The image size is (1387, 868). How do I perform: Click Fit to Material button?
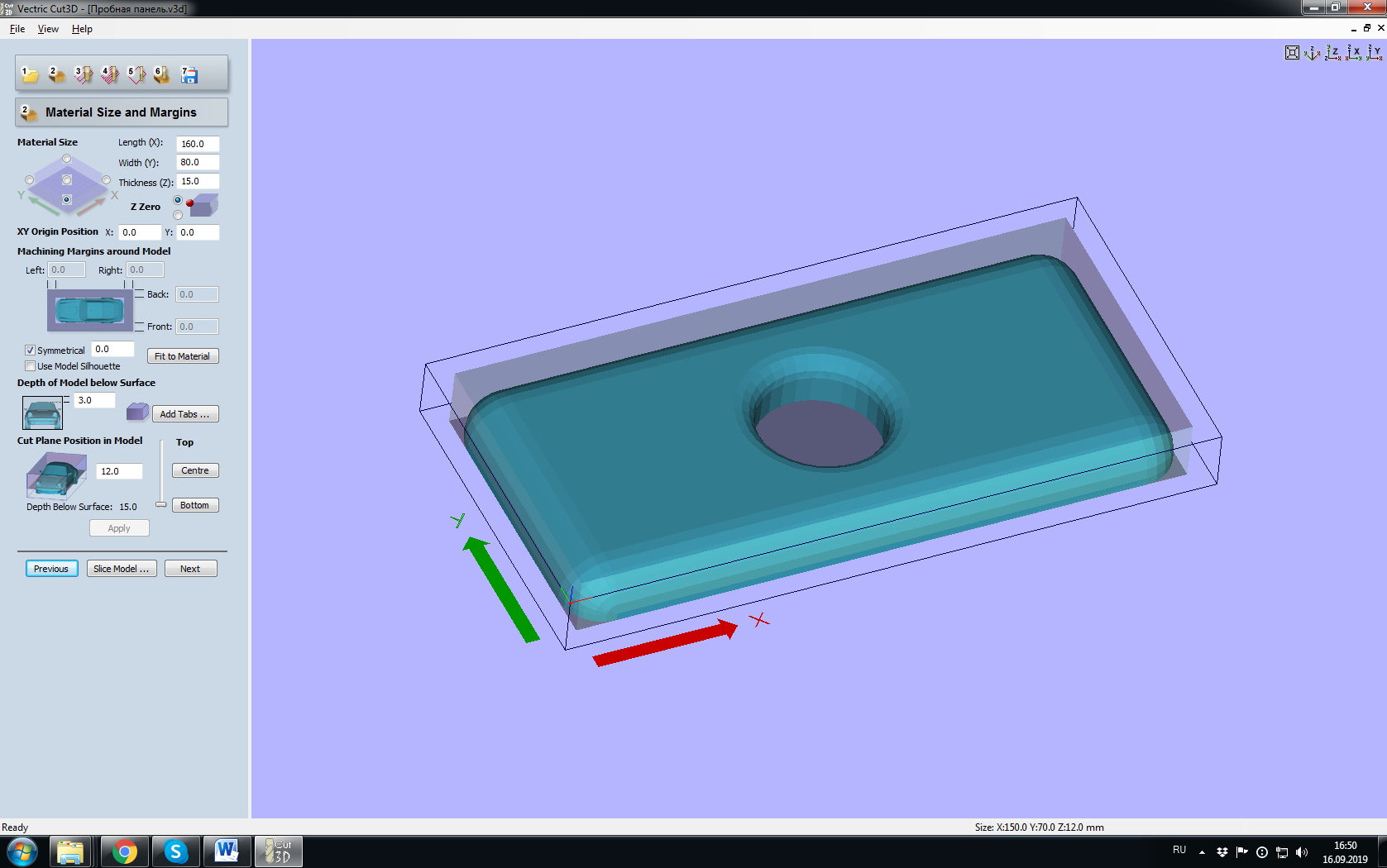[183, 356]
